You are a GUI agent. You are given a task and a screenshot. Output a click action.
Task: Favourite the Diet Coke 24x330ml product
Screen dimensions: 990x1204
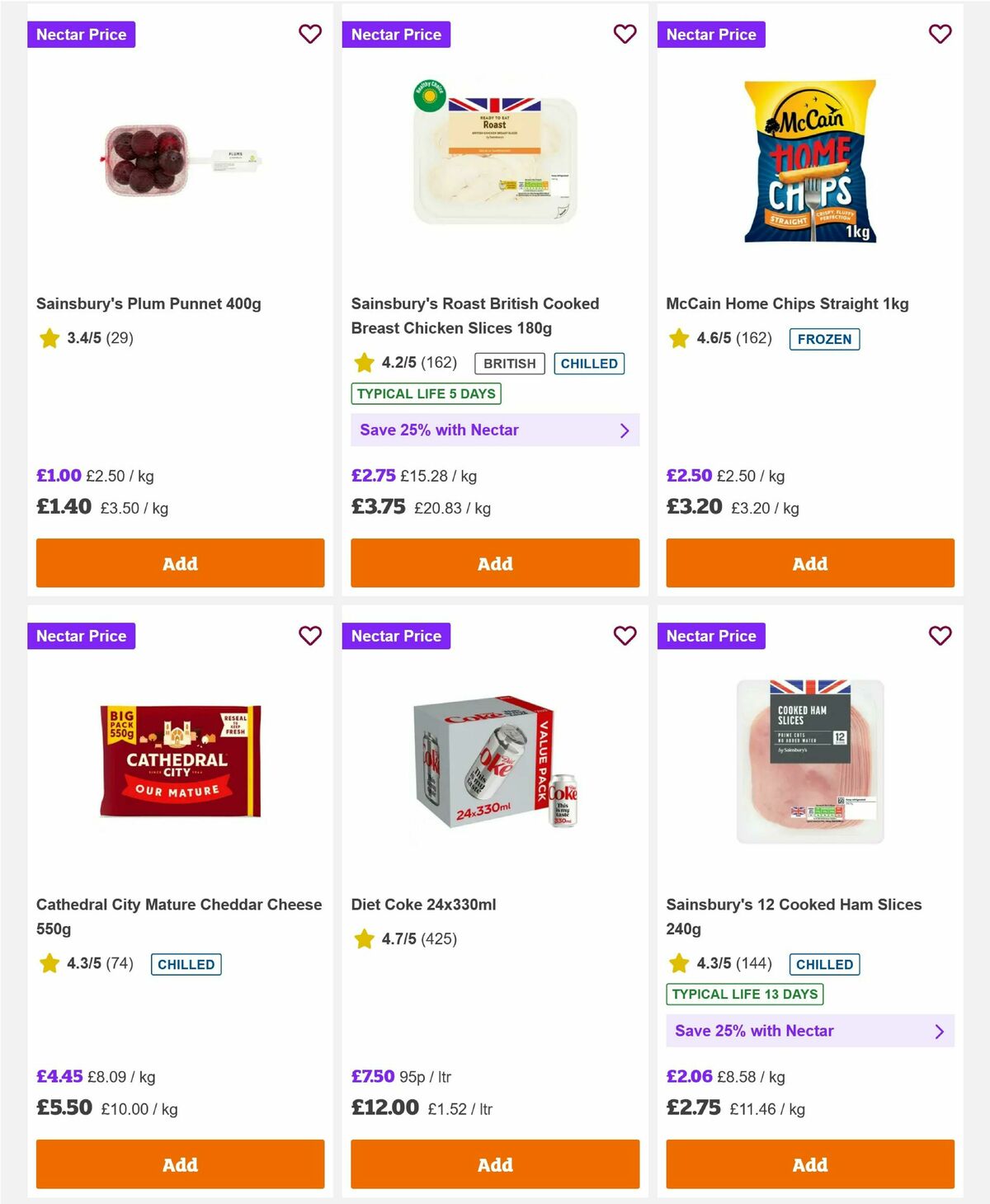point(625,636)
